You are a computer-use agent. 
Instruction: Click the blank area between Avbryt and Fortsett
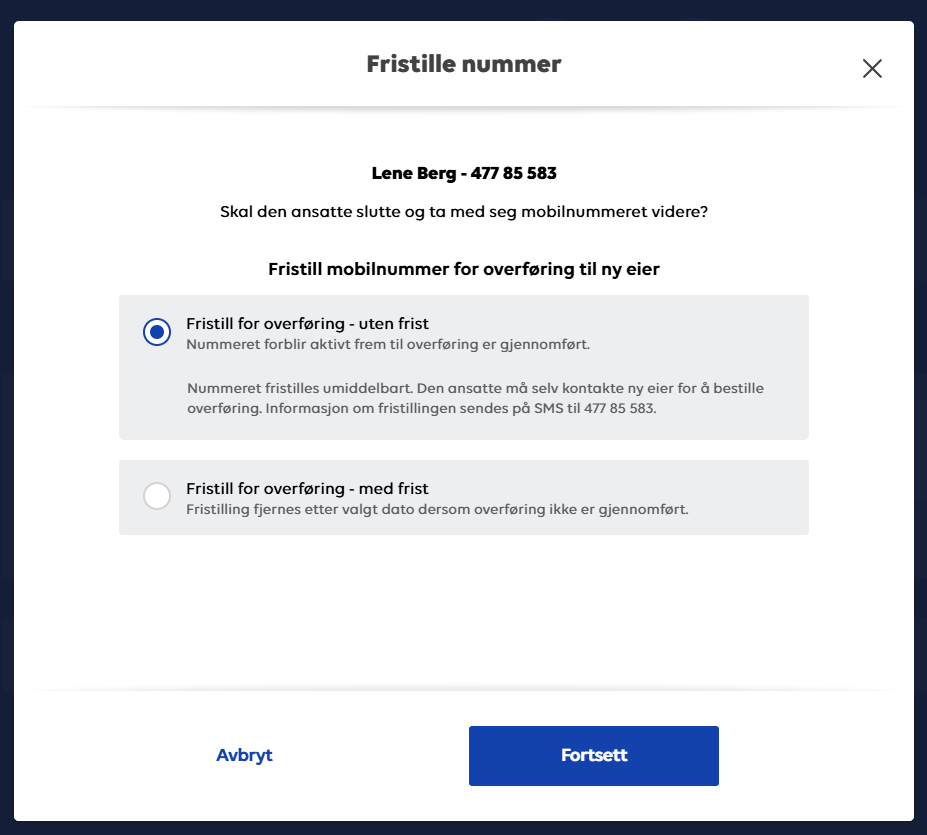click(x=371, y=756)
